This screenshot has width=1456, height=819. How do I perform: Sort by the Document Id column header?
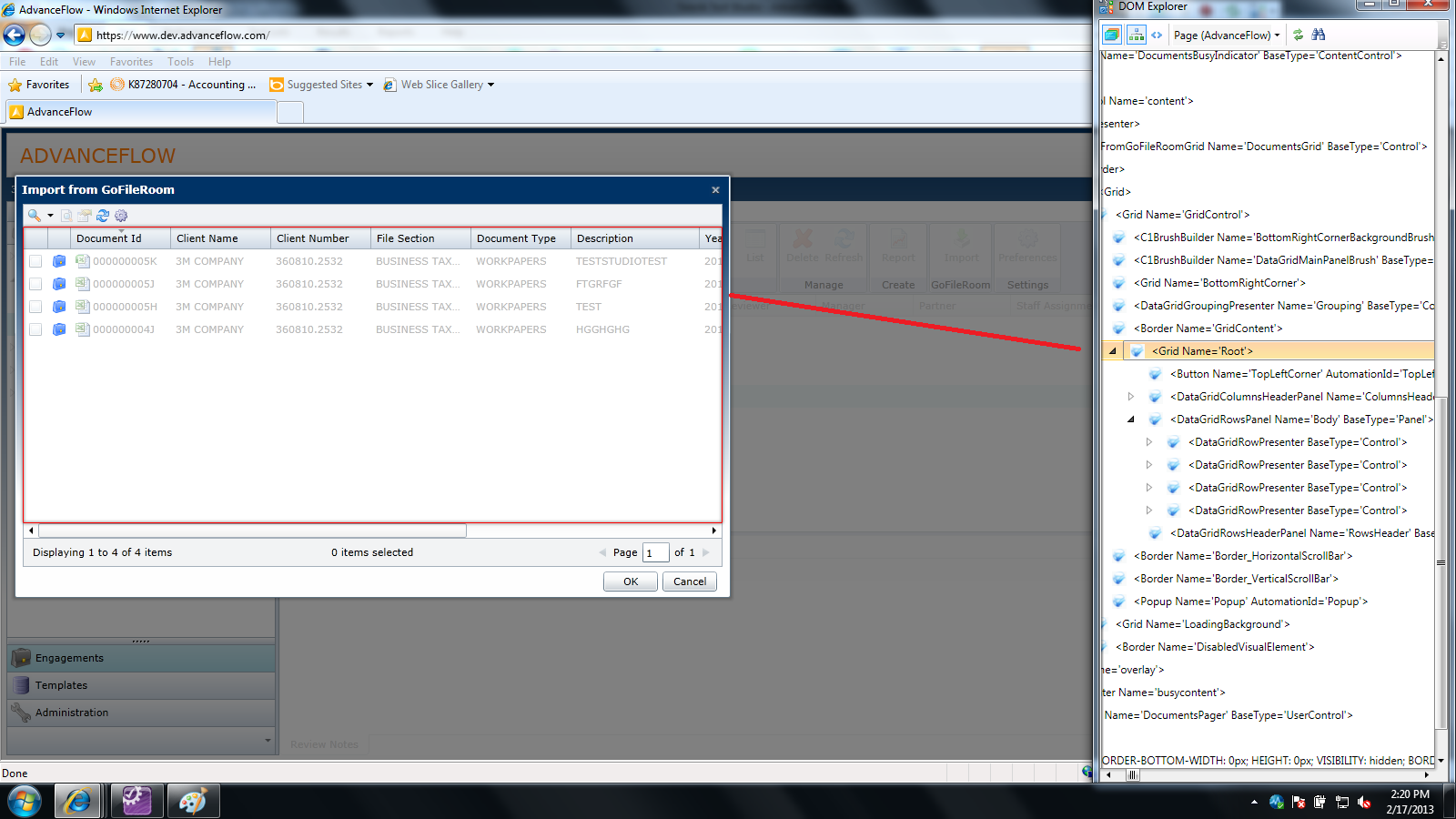120,238
